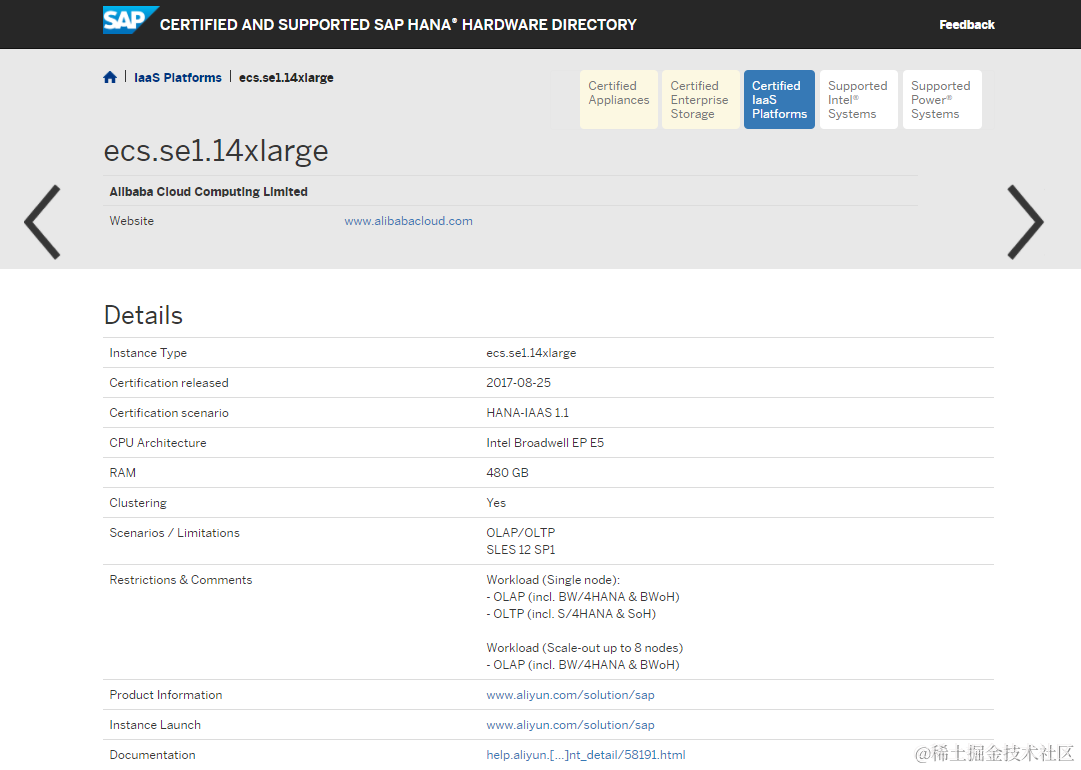Open Supported Power Systems tab
The image size is (1081, 770).
[x=942, y=99]
